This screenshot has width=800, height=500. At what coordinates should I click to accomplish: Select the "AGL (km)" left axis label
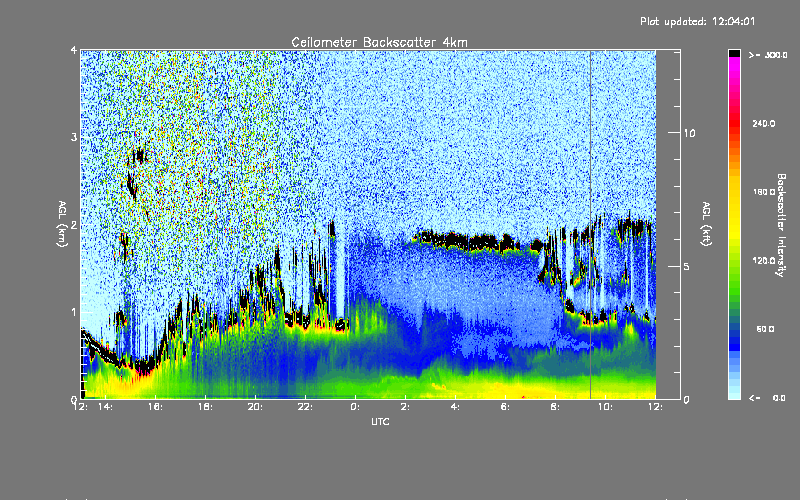pyautogui.click(x=63, y=224)
